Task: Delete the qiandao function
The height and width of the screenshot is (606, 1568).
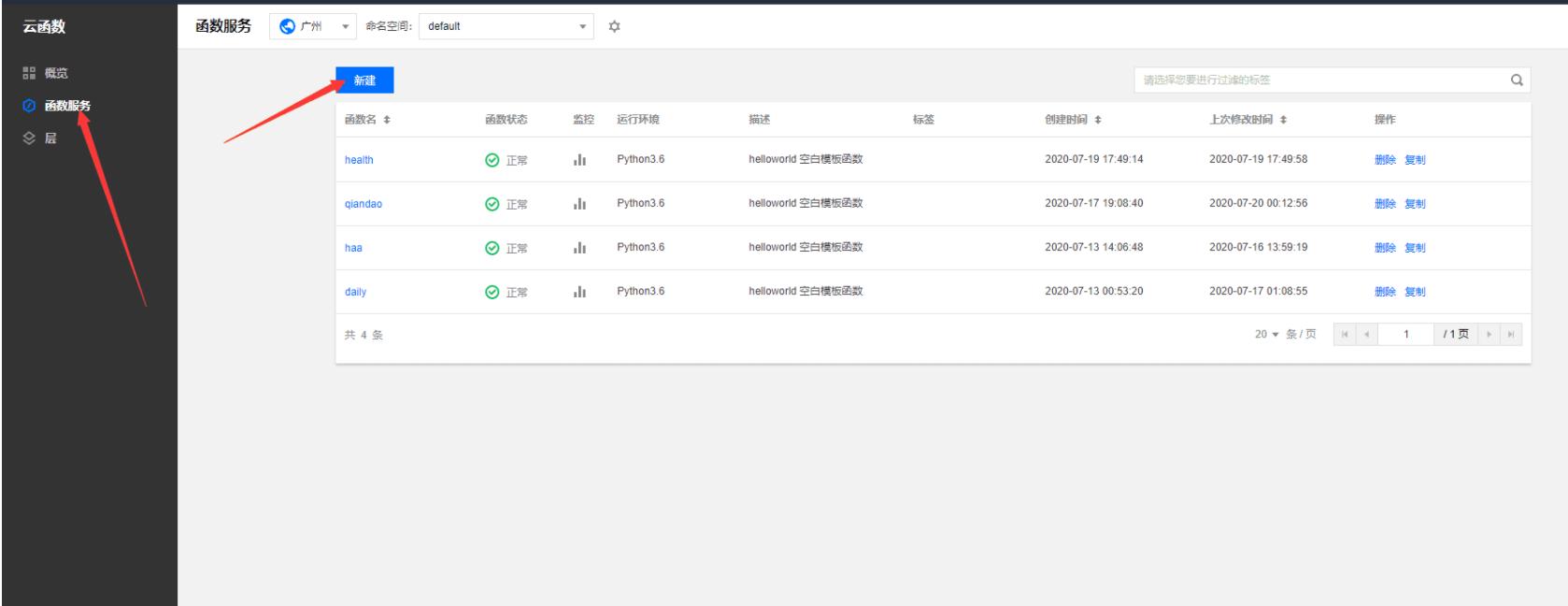Action: (x=1385, y=204)
